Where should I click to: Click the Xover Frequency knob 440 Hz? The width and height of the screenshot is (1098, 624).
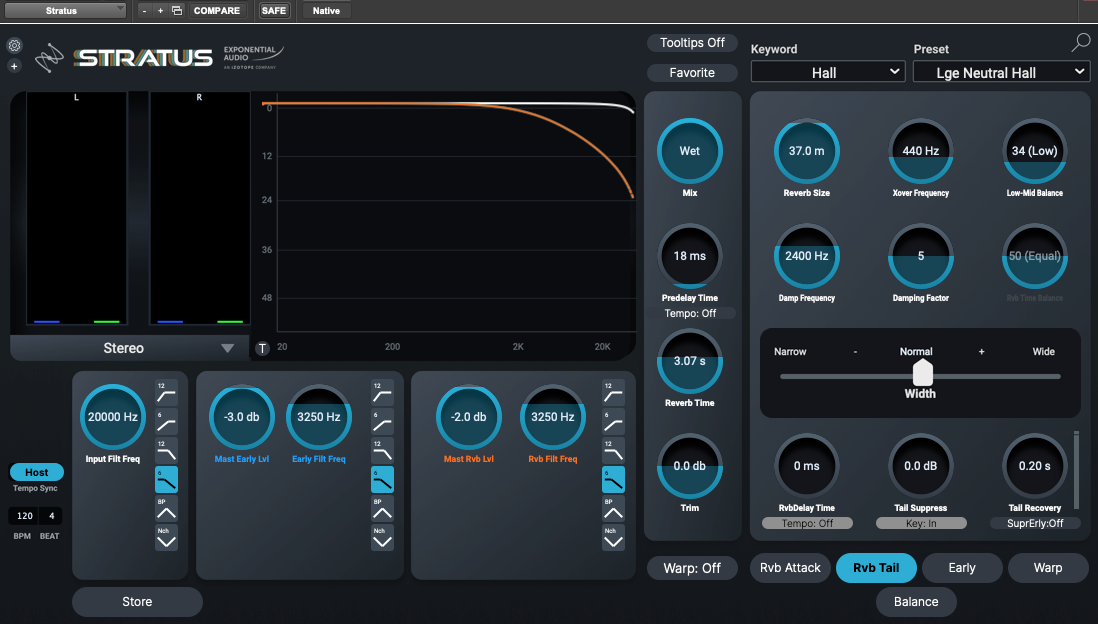[921, 151]
